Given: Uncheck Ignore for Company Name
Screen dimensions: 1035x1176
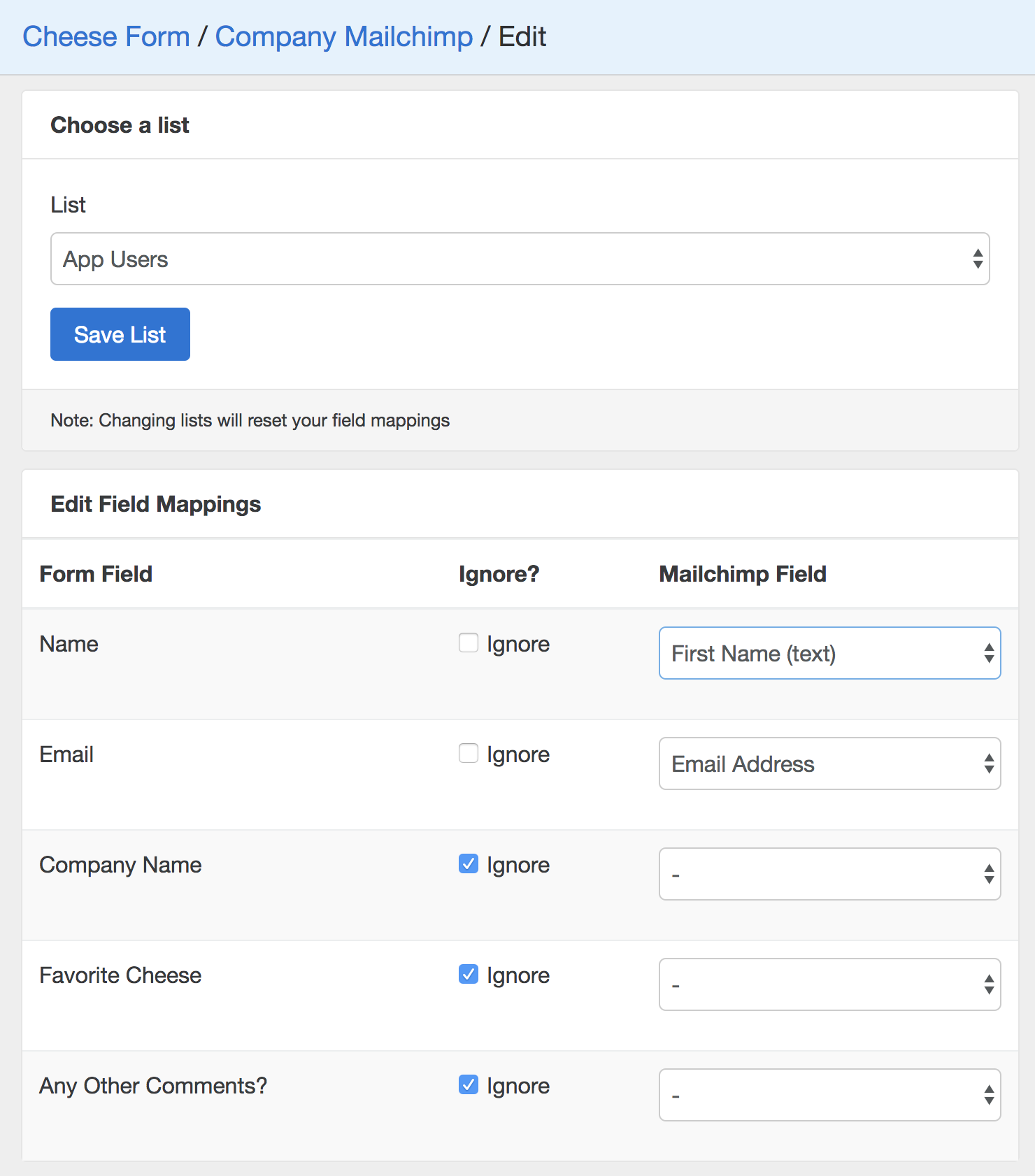Looking at the screenshot, I should [469, 863].
